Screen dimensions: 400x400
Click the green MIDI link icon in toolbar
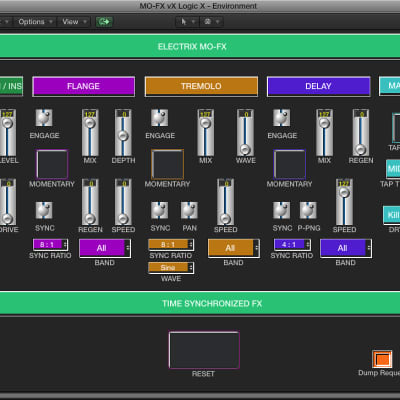pyautogui.click(x=104, y=22)
